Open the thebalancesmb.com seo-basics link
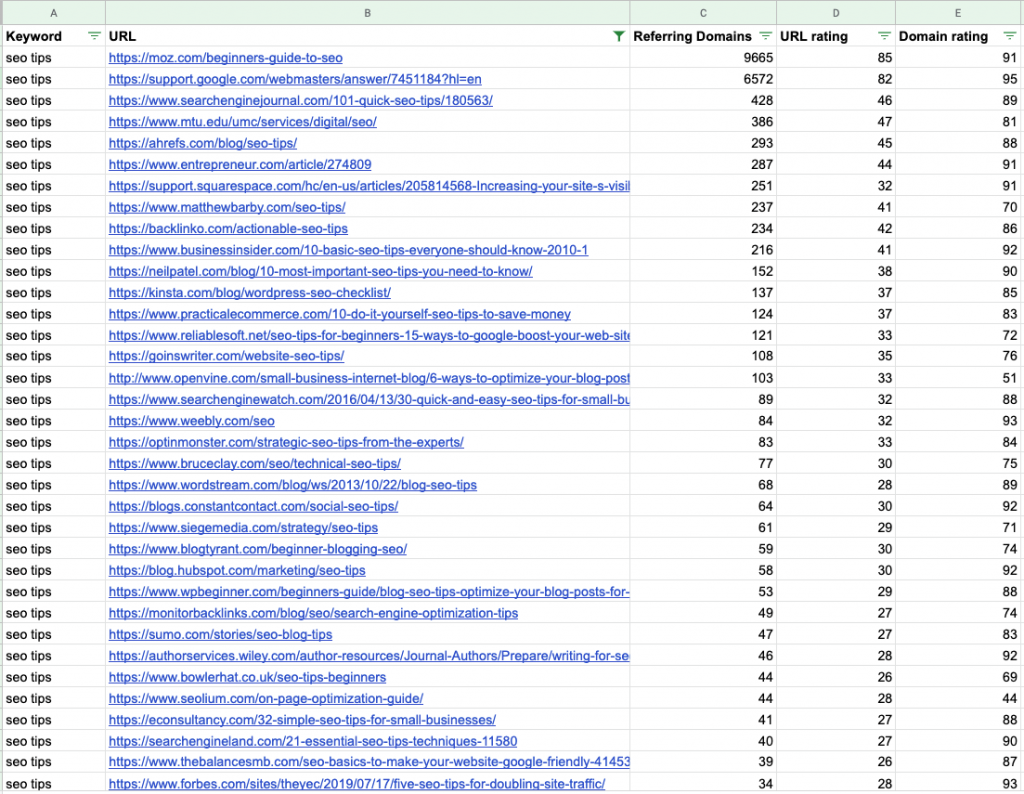This screenshot has height=794, width=1024. (x=369, y=761)
